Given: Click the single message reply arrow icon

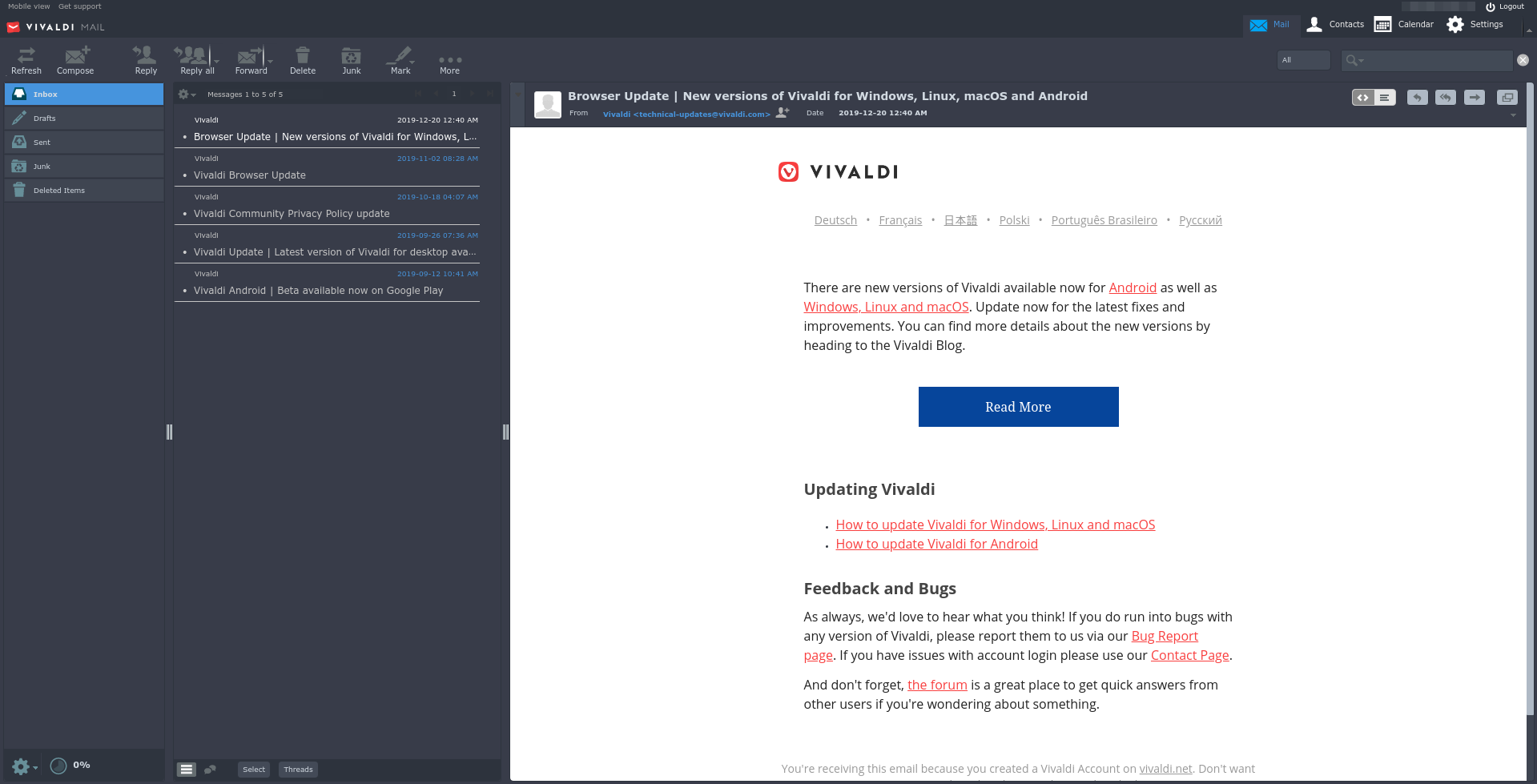Looking at the screenshot, I should pos(1417,97).
